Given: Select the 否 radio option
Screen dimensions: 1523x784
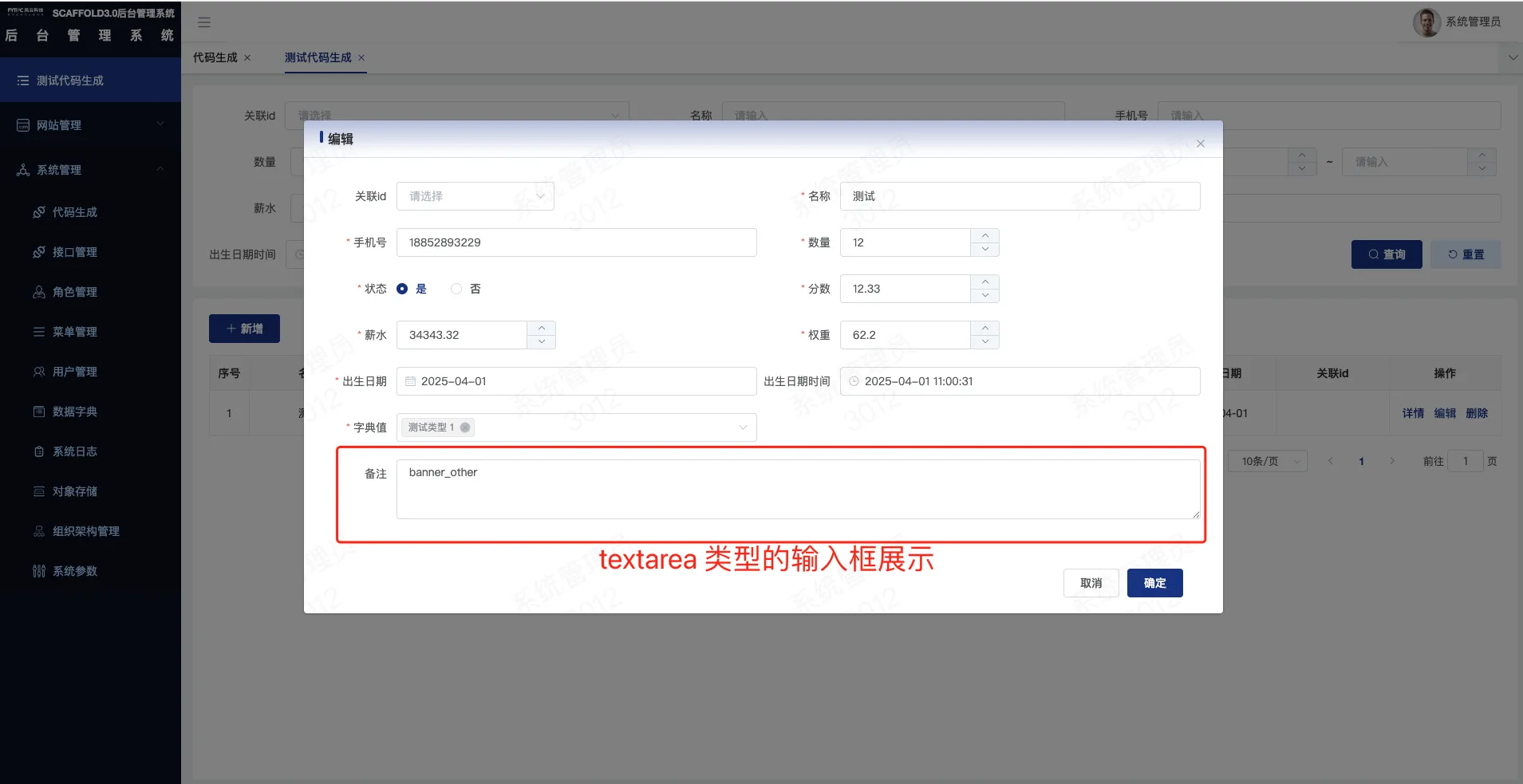Looking at the screenshot, I should click(456, 289).
